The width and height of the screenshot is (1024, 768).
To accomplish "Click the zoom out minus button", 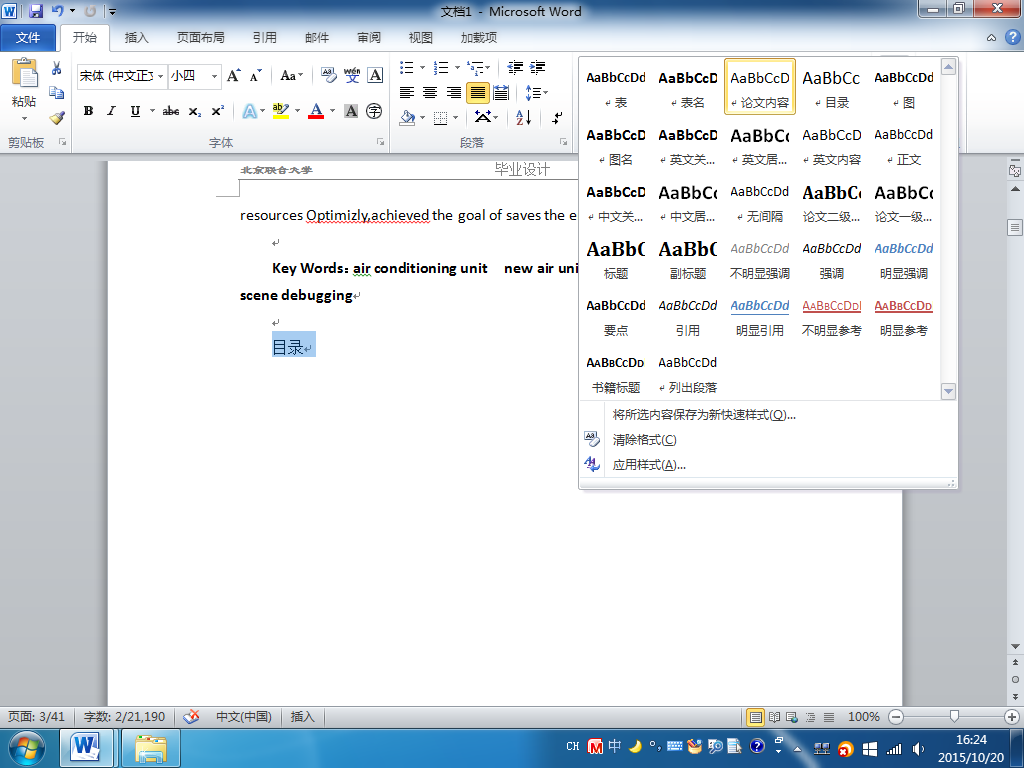I will (896, 717).
